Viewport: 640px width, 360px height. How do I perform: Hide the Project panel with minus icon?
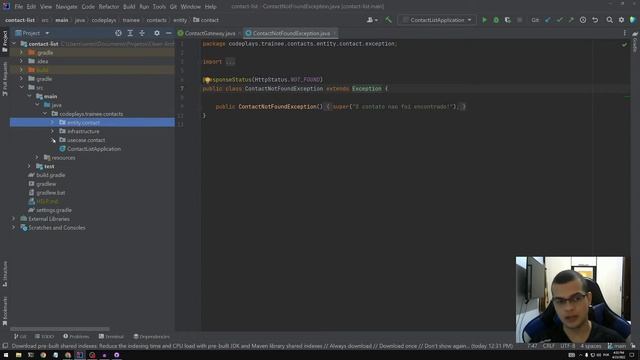click(169, 33)
